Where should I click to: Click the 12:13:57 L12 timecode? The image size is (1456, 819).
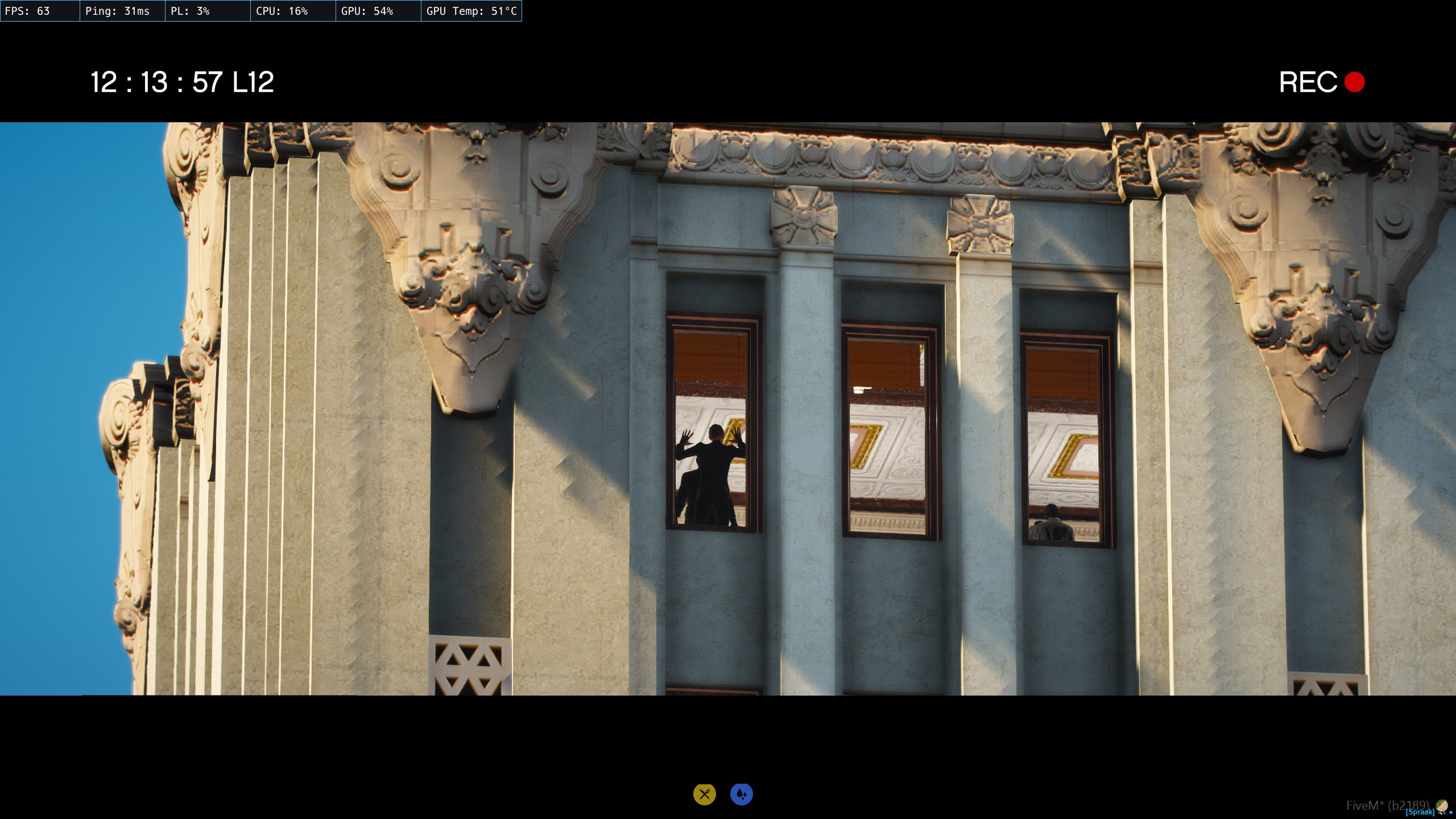click(x=182, y=82)
